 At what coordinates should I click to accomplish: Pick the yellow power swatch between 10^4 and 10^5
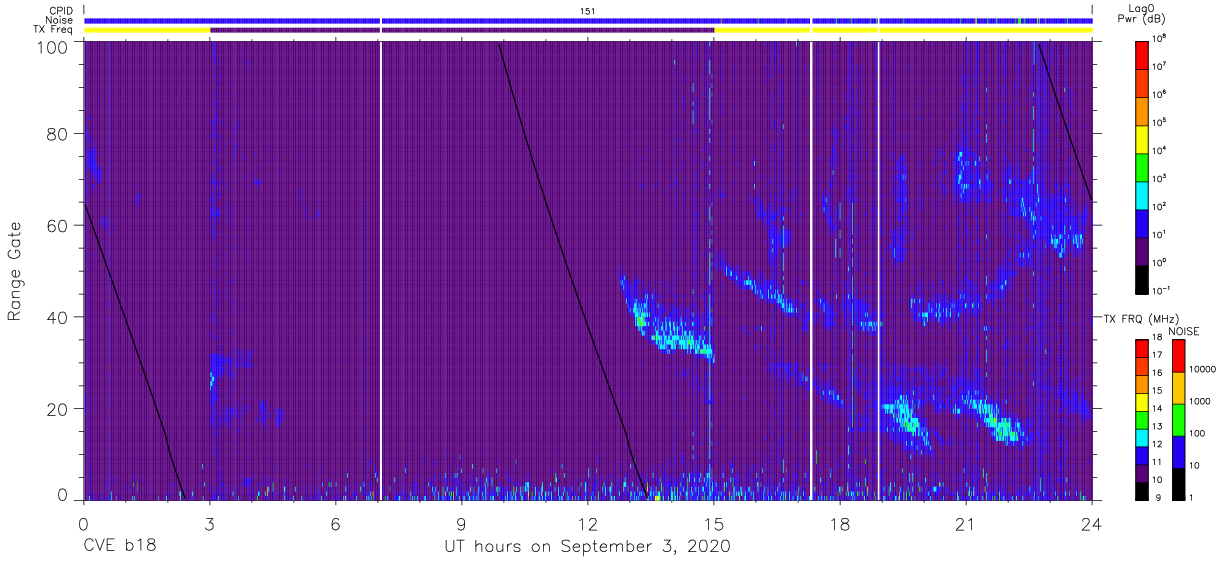coord(1142,138)
